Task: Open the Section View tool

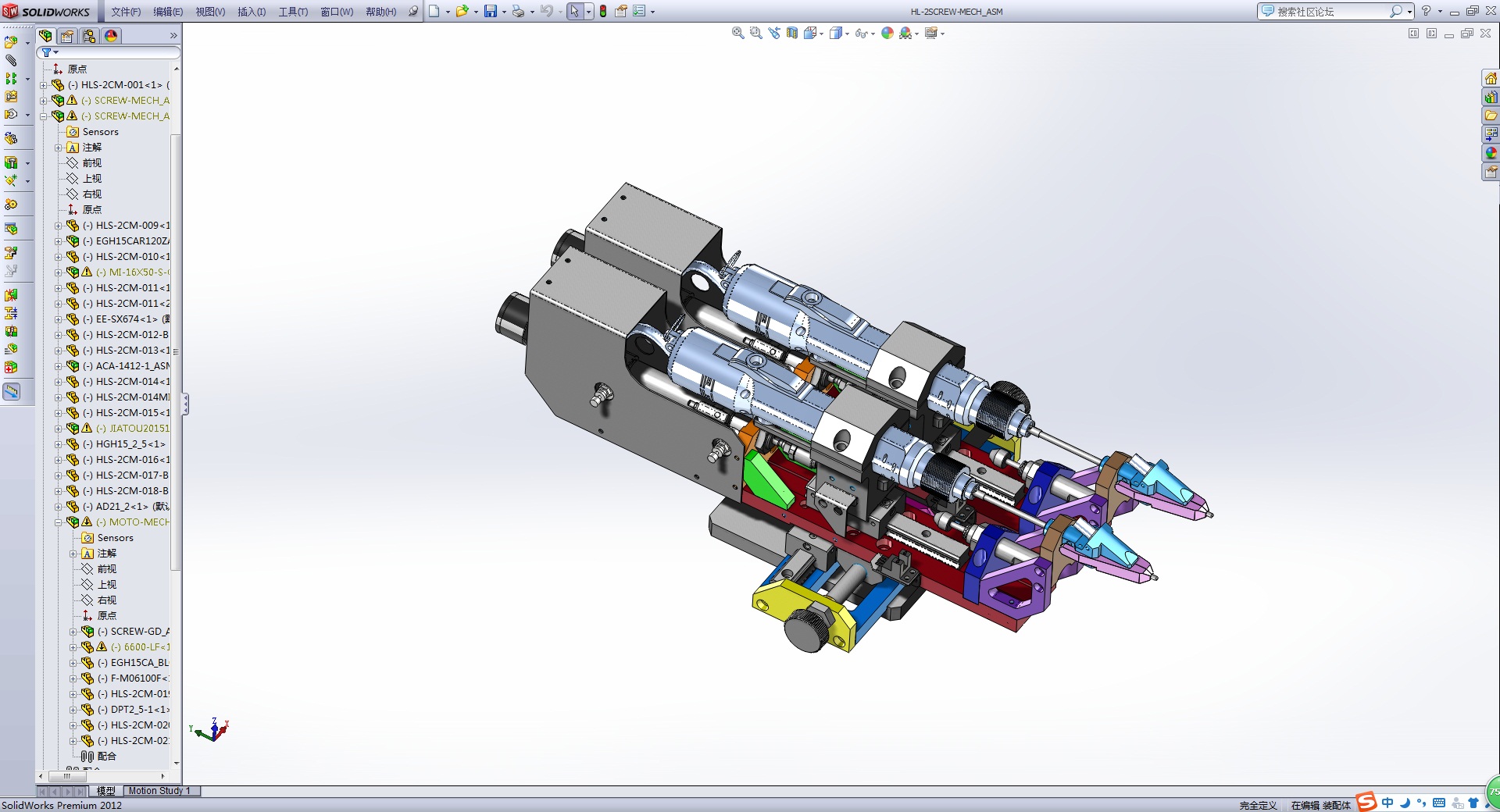Action: tap(792, 33)
